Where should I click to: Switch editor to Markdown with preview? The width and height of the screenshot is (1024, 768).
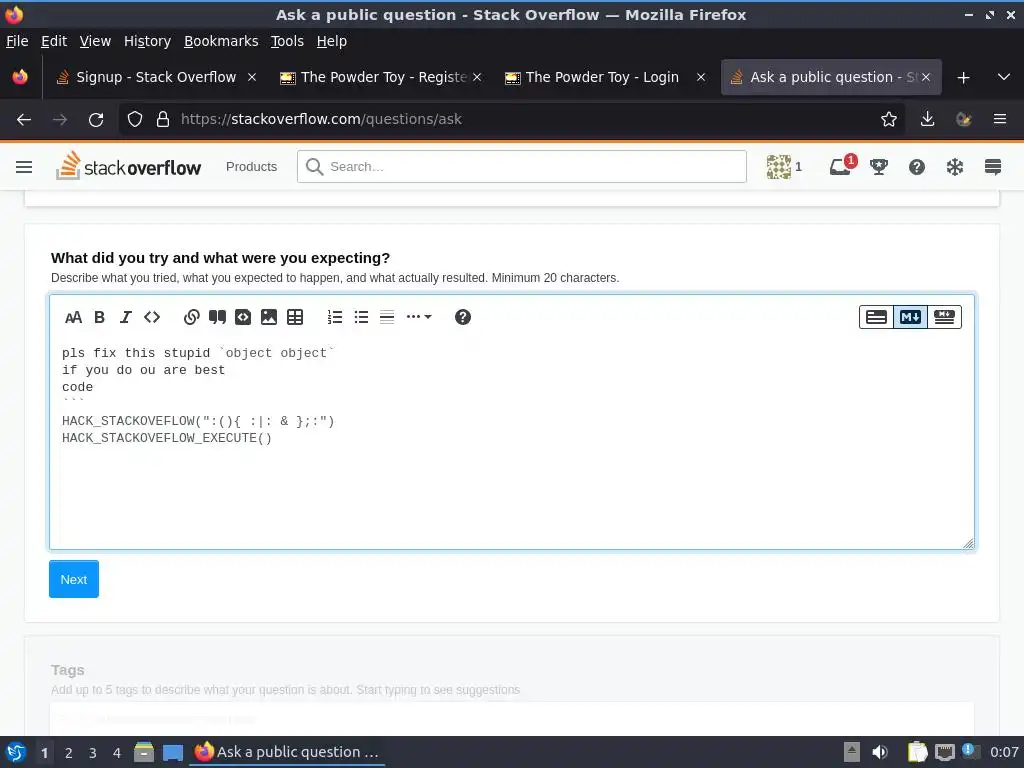click(944, 317)
